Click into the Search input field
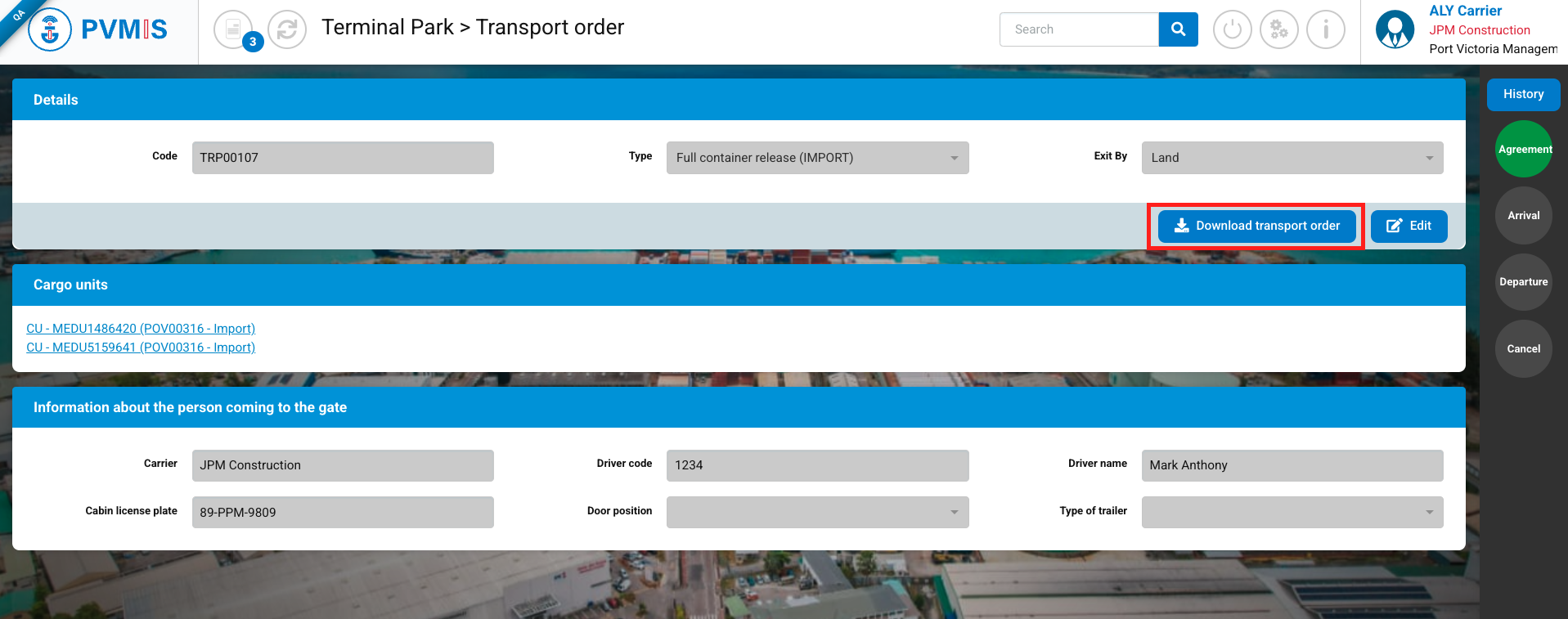The width and height of the screenshot is (1568, 619). (1079, 29)
